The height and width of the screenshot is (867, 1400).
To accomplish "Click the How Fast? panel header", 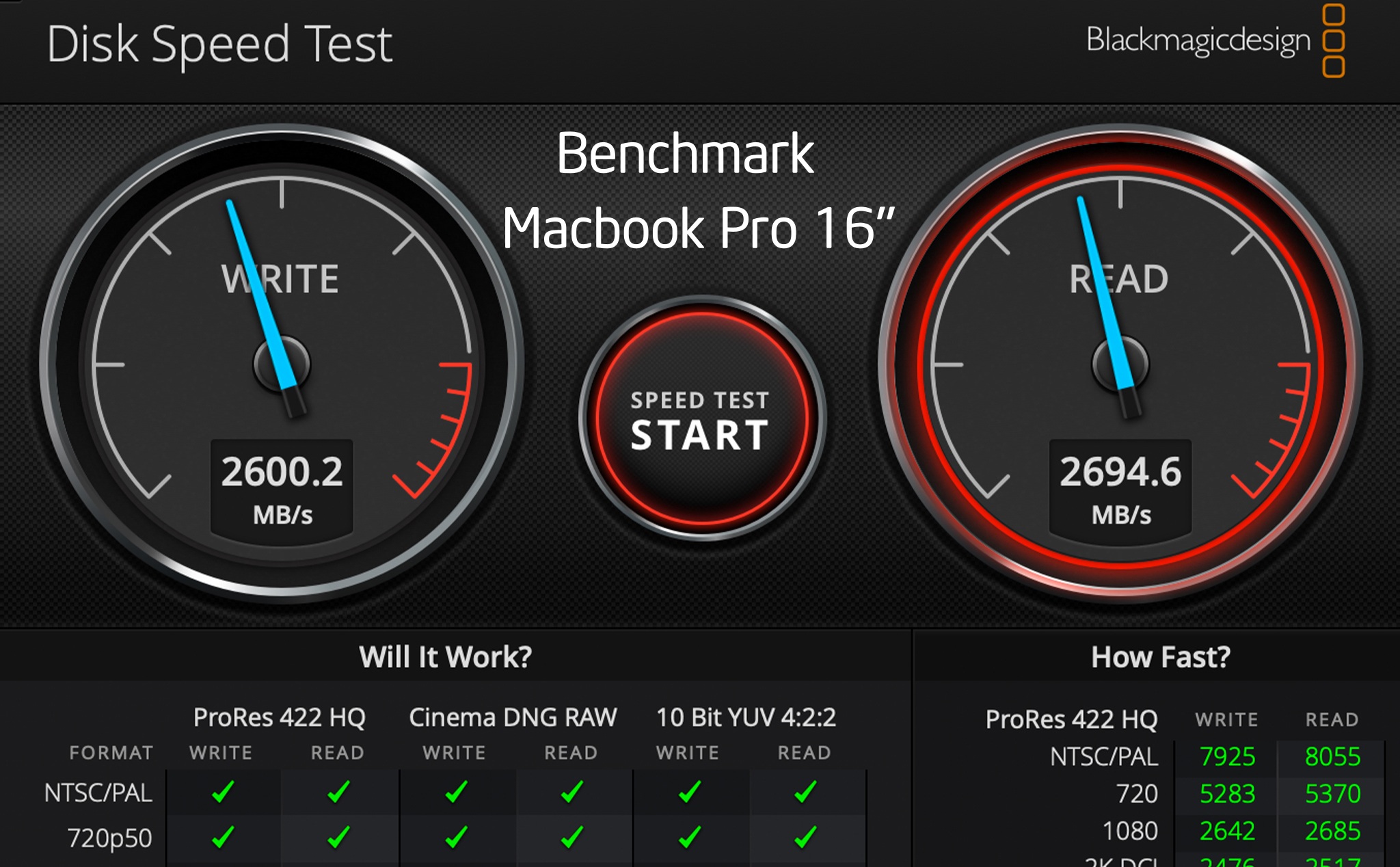I will coord(1160,657).
